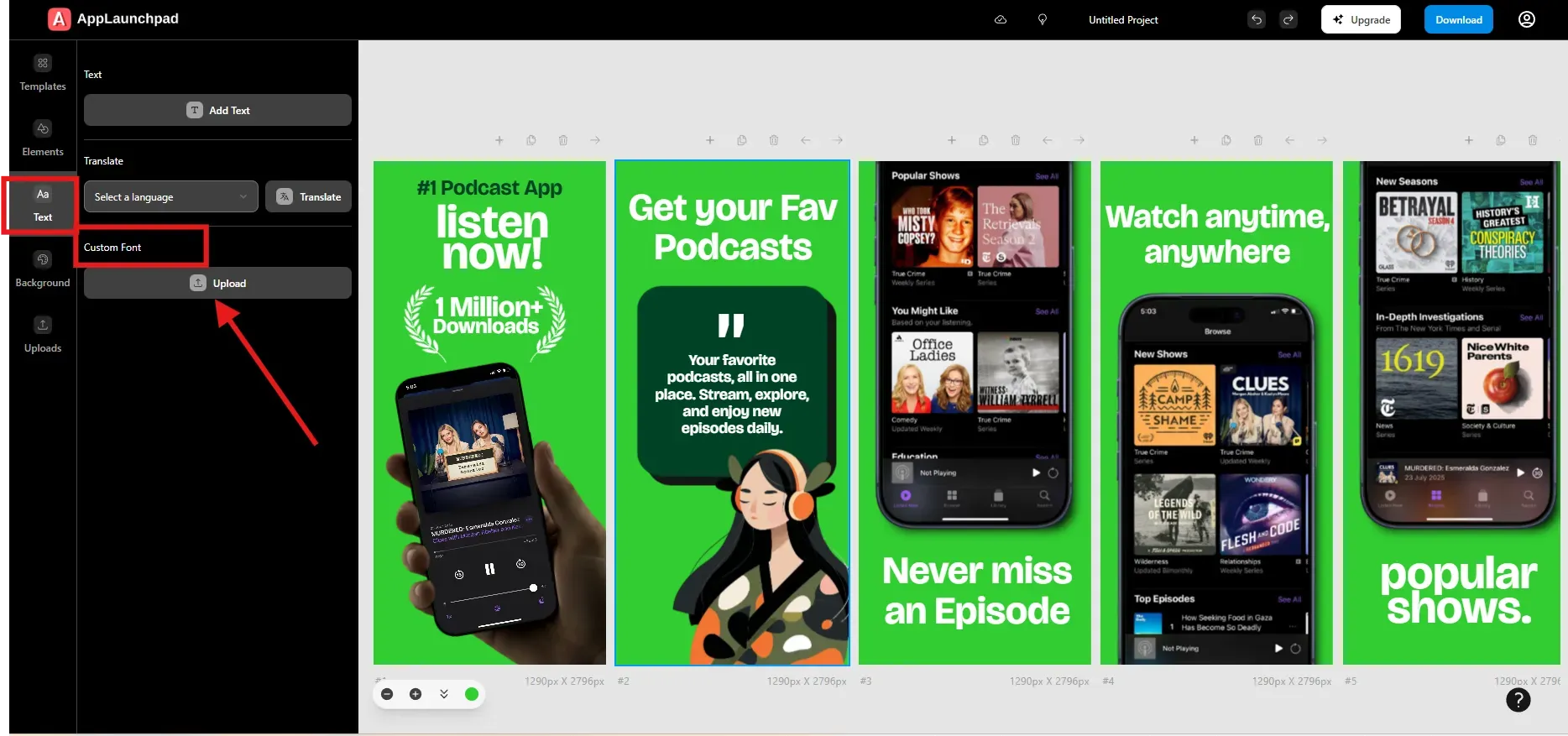Select the listen now! headline text
This screenshot has height=736, width=1568.
(492, 238)
